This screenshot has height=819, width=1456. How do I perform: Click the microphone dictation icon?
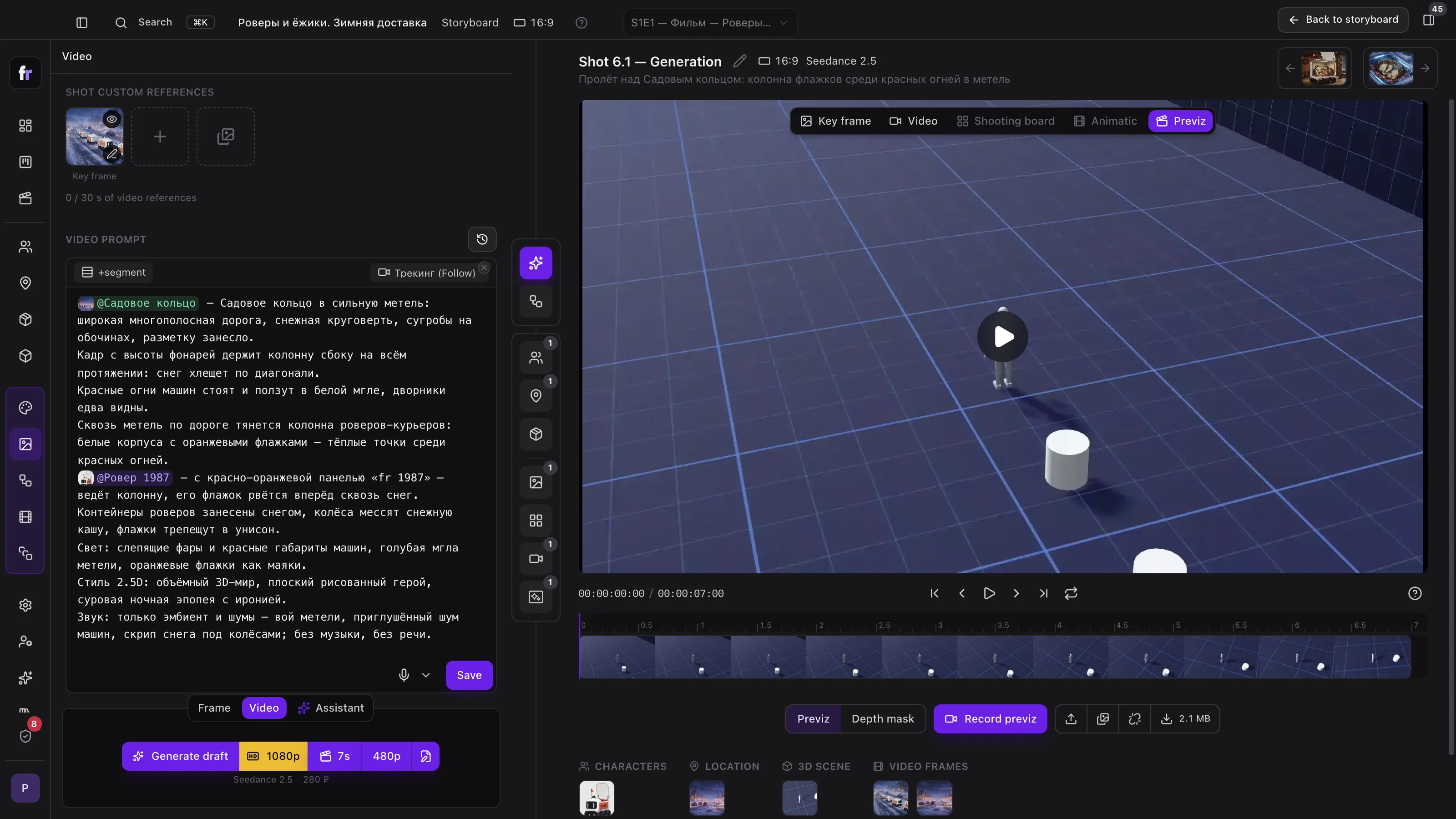pyautogui.click(x=404, y=675)
